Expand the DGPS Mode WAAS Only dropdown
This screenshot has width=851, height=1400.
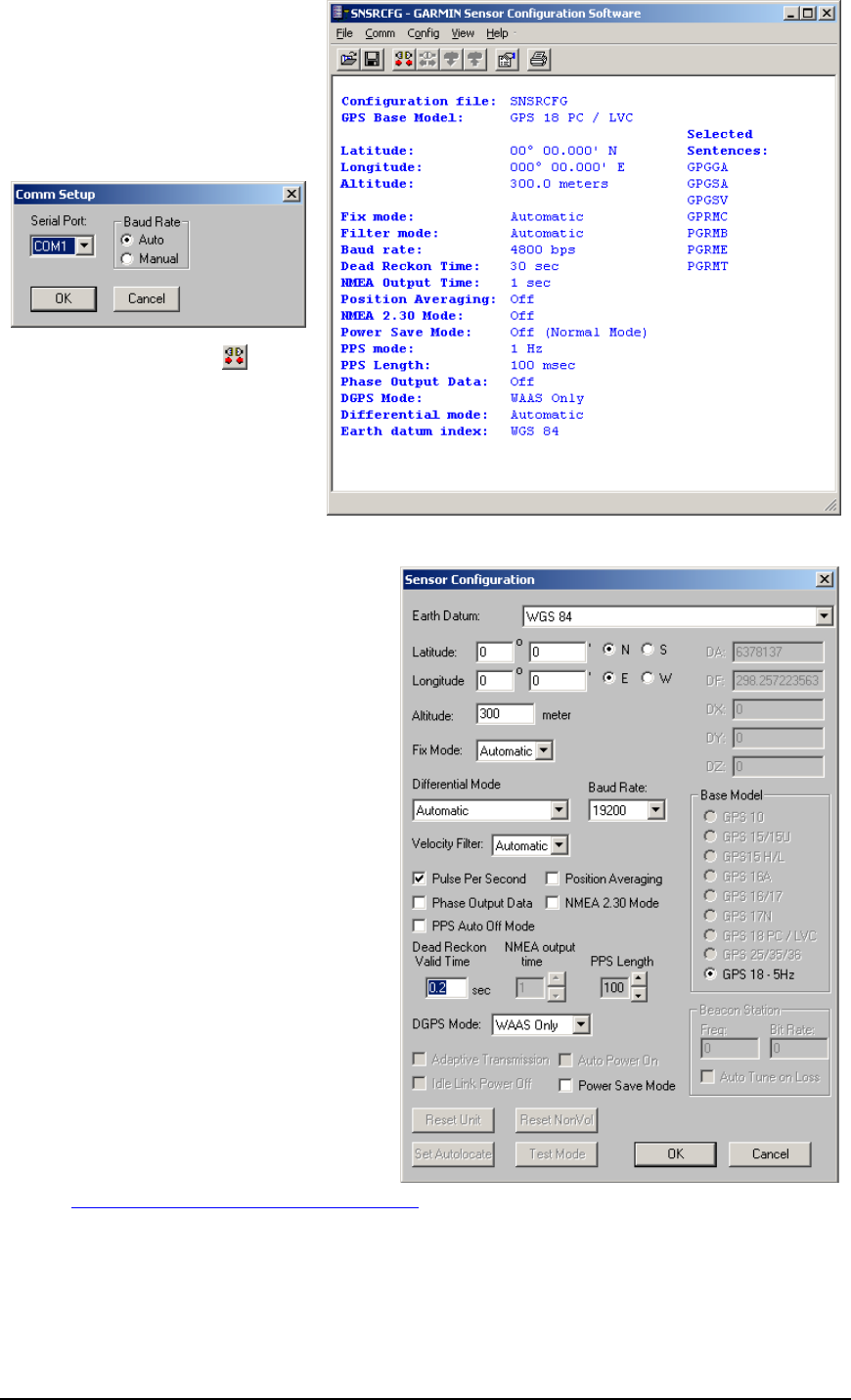tap(581, 1025)
